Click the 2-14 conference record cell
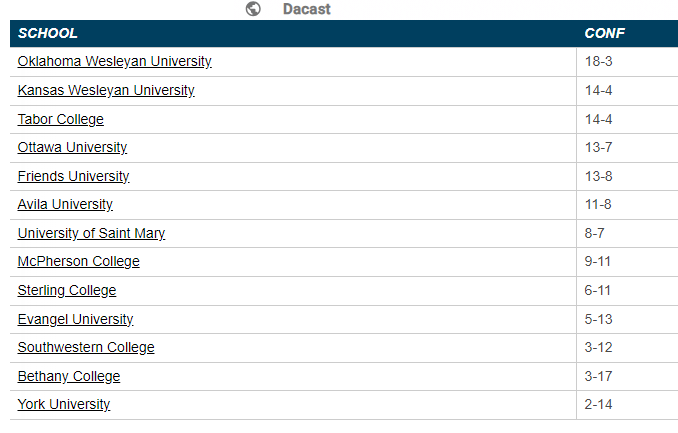The width and height of the screenshot is (678, 433). coord(598,405)
